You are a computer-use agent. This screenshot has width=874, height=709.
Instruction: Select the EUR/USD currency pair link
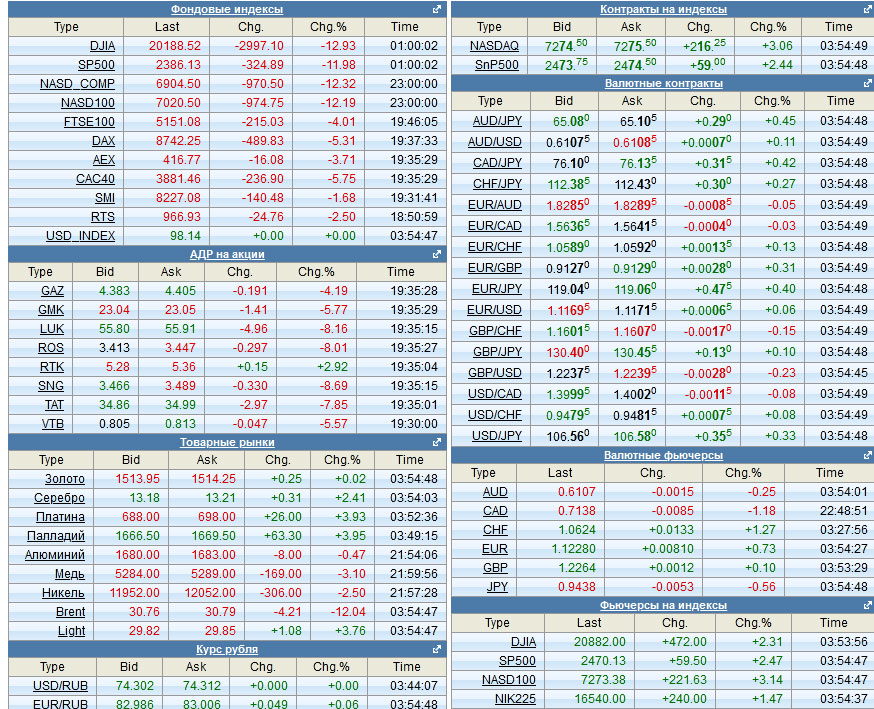tap(494, 310)
